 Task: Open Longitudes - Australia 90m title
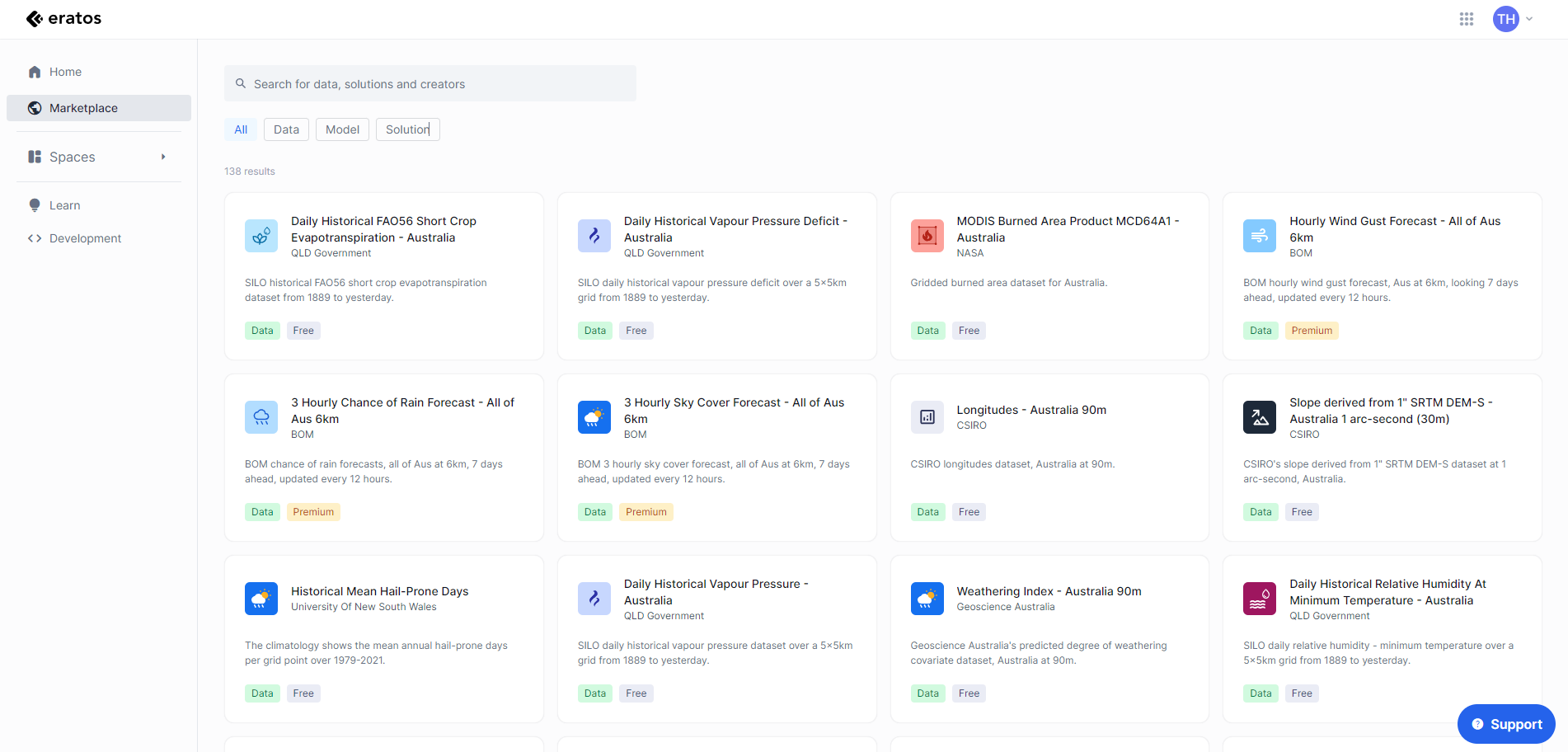pyautogui.click(x=1031, y=410)
